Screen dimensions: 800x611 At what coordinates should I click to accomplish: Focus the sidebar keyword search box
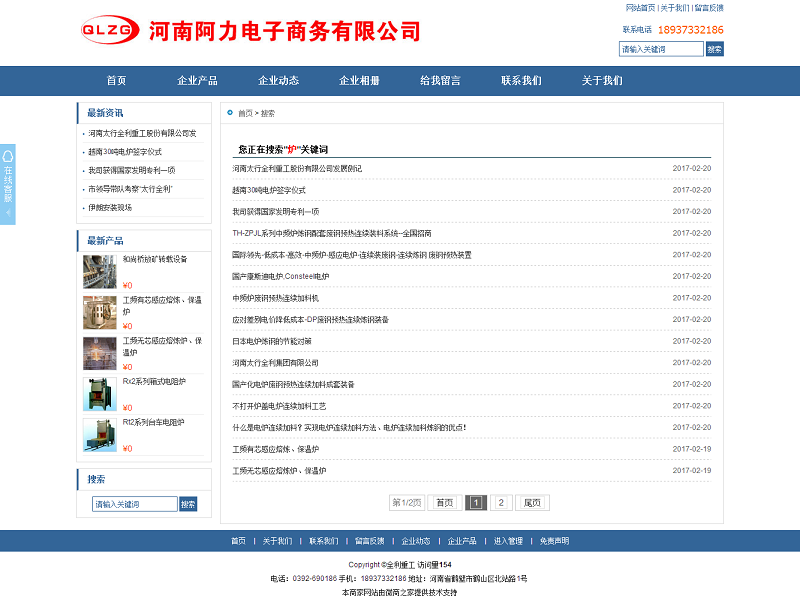[x=134, y=504]
